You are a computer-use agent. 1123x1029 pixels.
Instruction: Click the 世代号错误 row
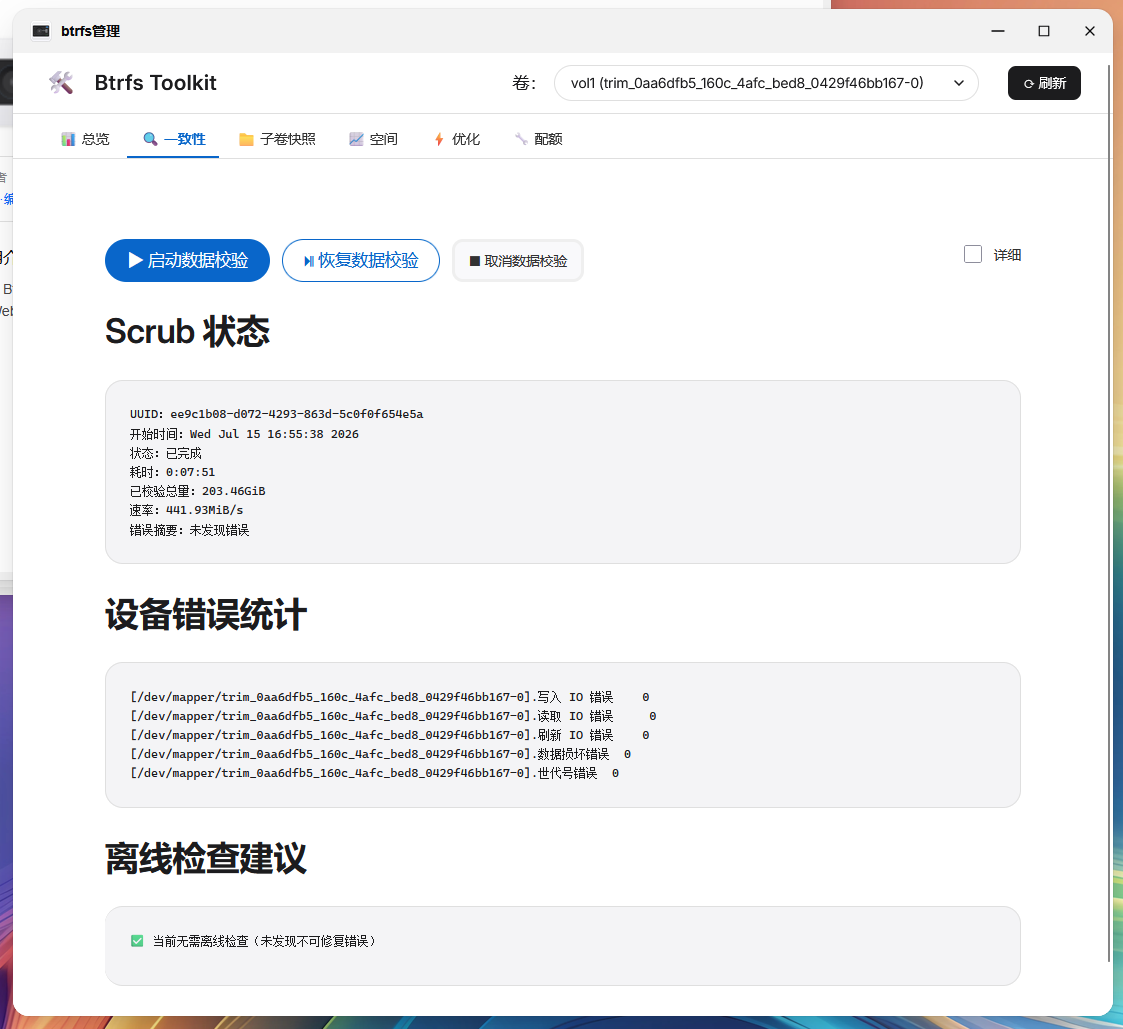pyautogui.click(x=375, y=773)
